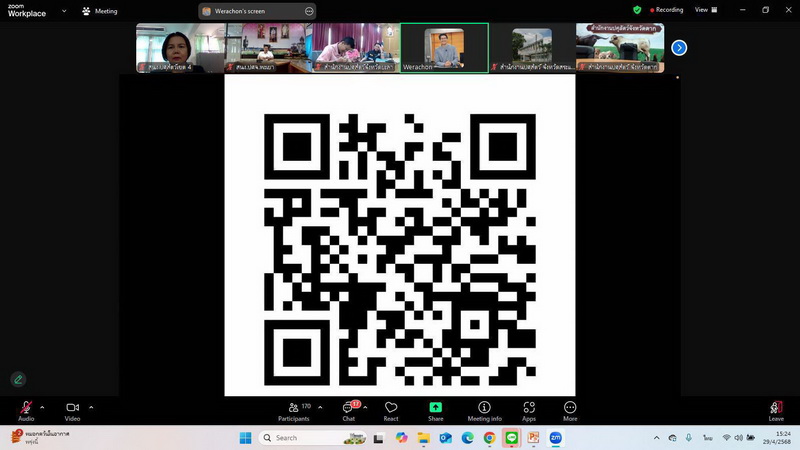Viewport: 800px width, 450px height.
Task: Open the React heart menu
Action: pos(391,411)
